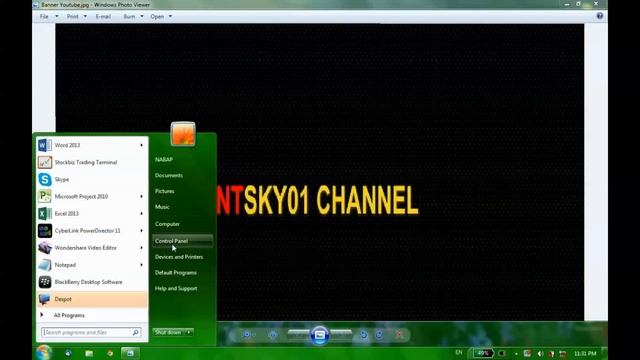Select the Photo Viewer taskbar button
The image size is (640, 360).
click(x=130, y=353)
